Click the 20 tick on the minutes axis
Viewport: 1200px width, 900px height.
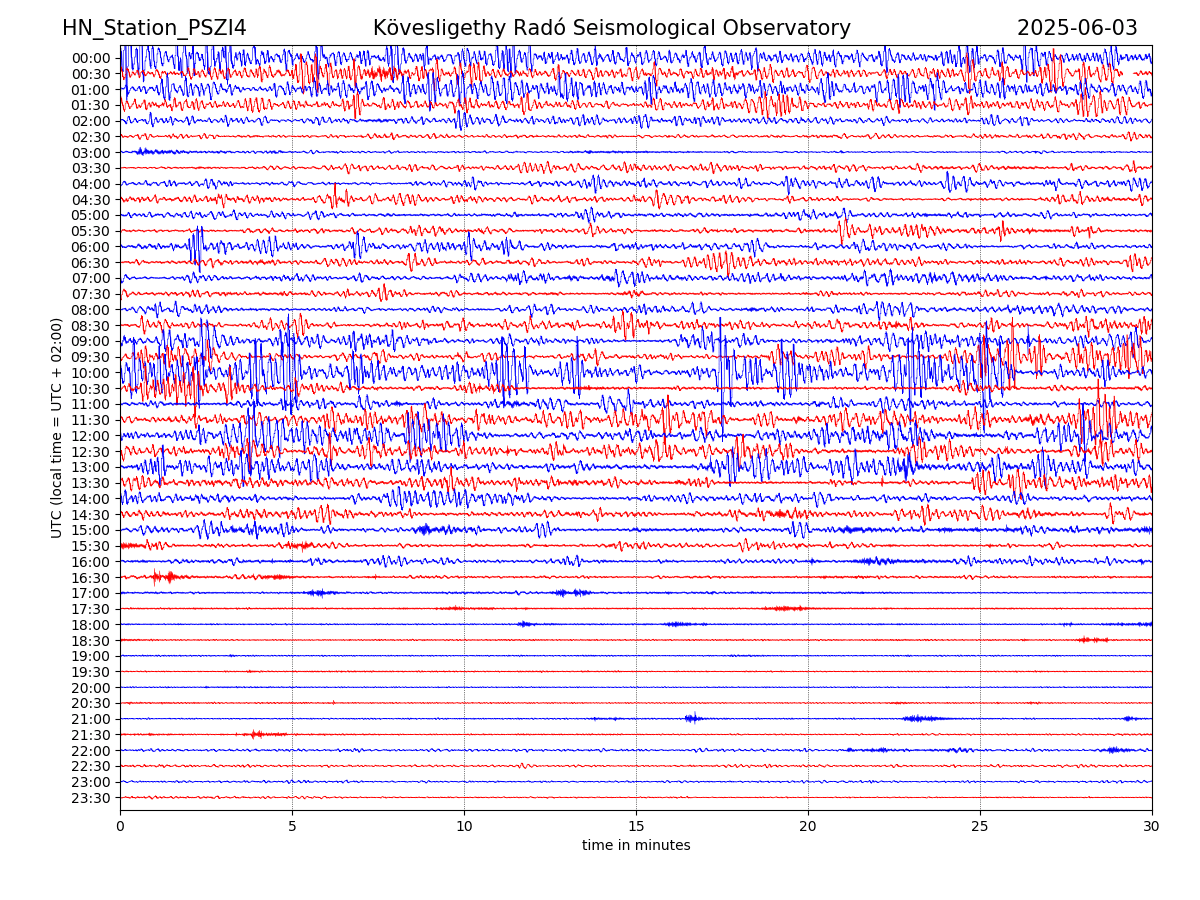808,826
